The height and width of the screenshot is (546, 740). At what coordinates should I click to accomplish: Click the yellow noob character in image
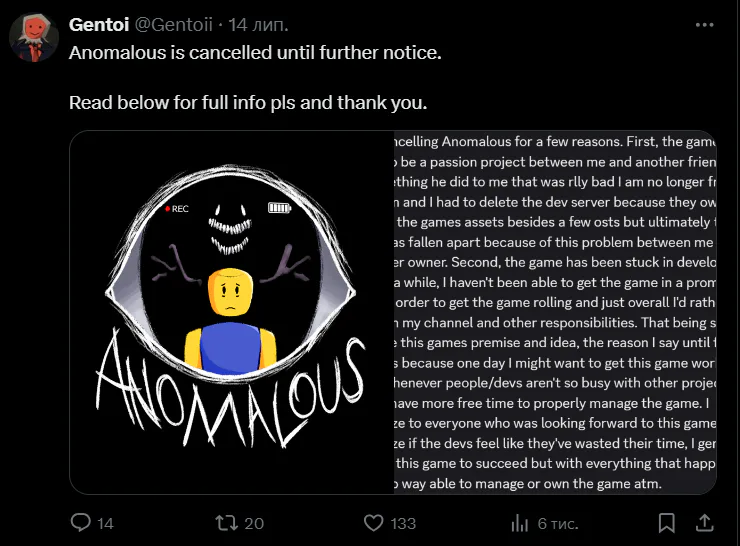(x=230, y=321)
